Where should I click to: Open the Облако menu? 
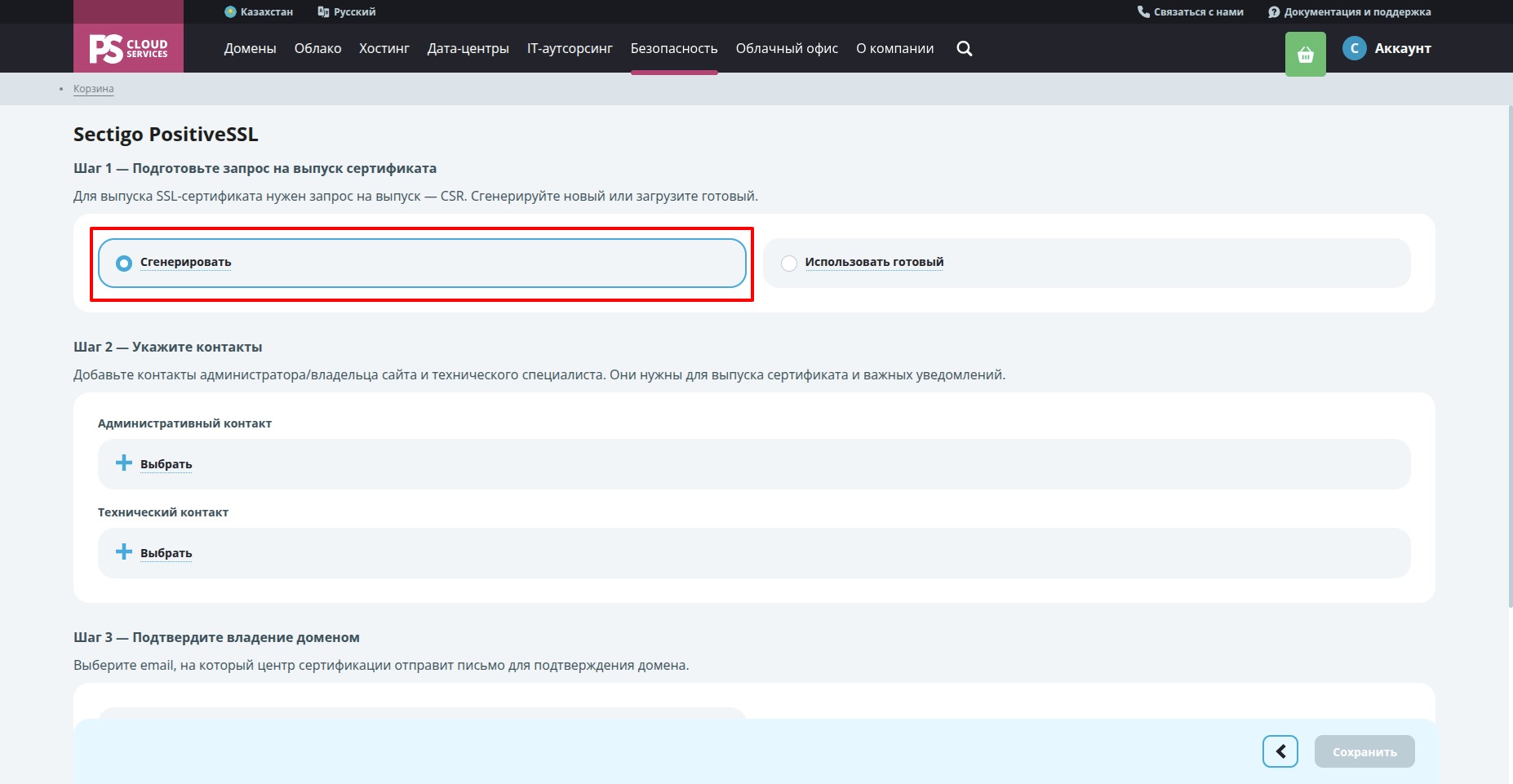click(x=318, y=48)
